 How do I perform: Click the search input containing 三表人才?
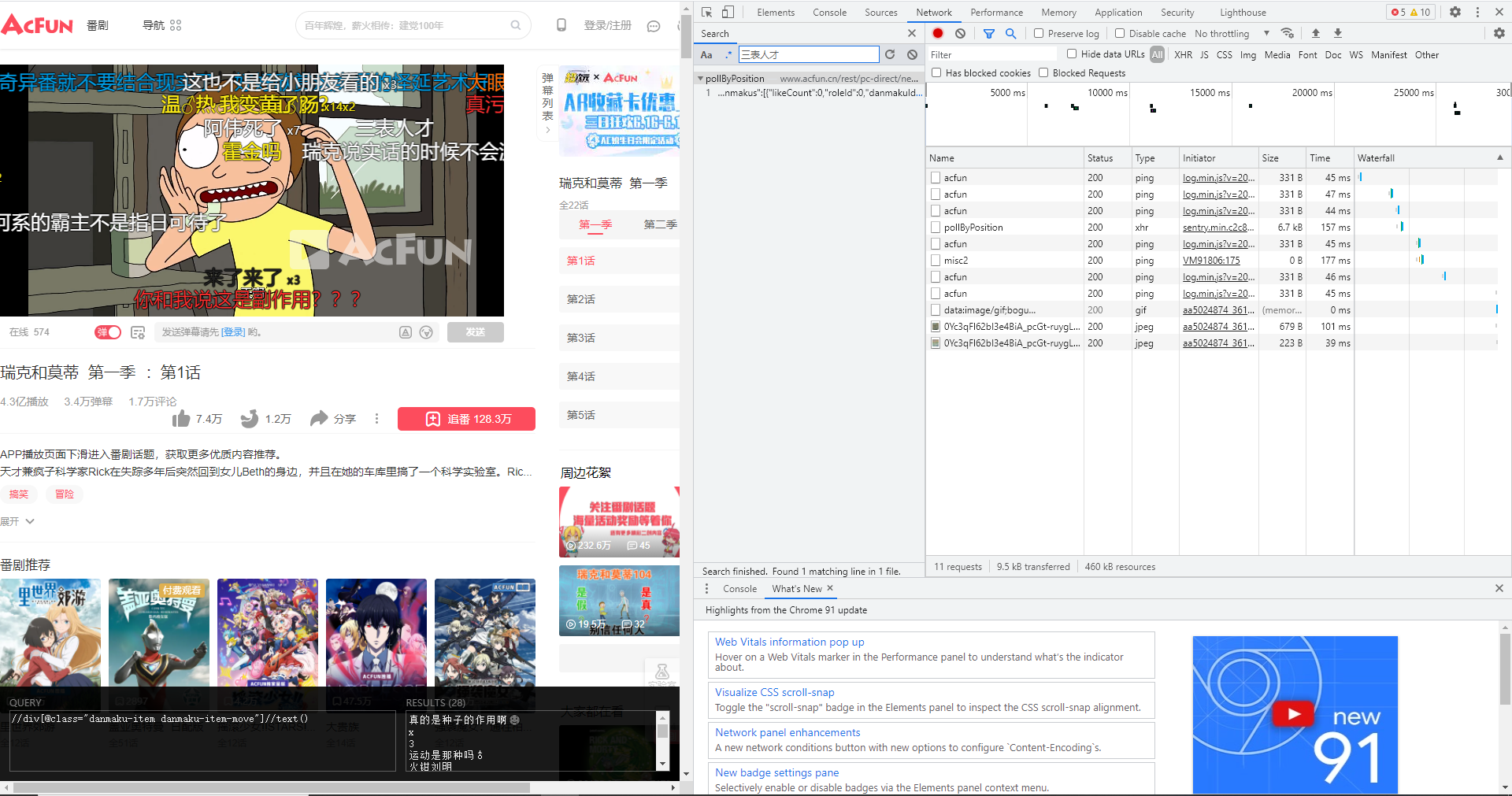[809, 54]
